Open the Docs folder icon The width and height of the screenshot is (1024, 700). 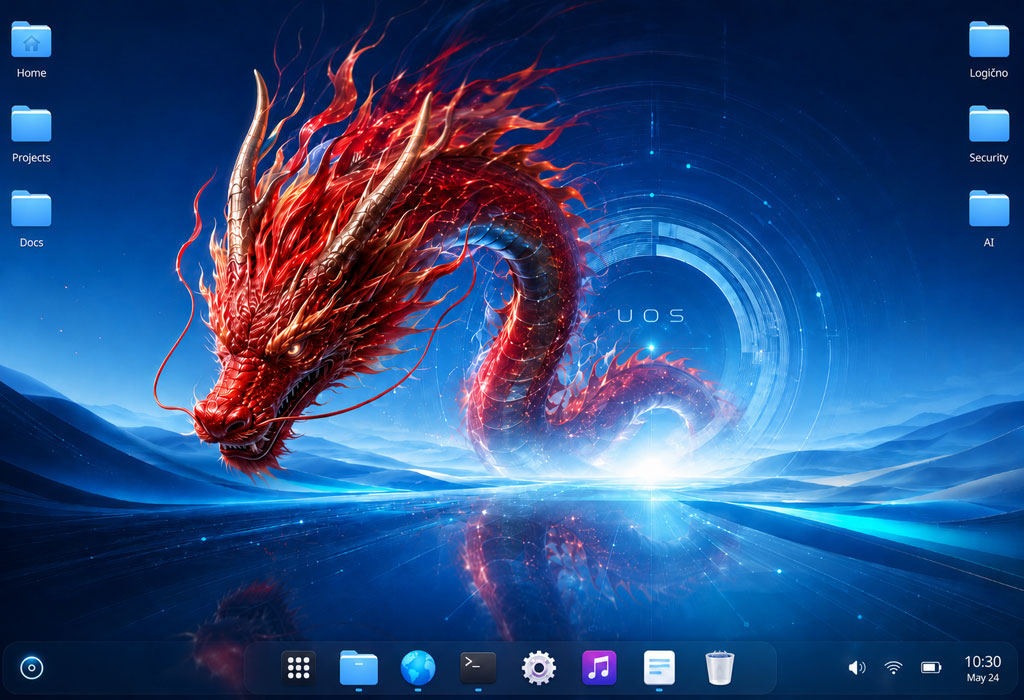(x=31, y=209)
